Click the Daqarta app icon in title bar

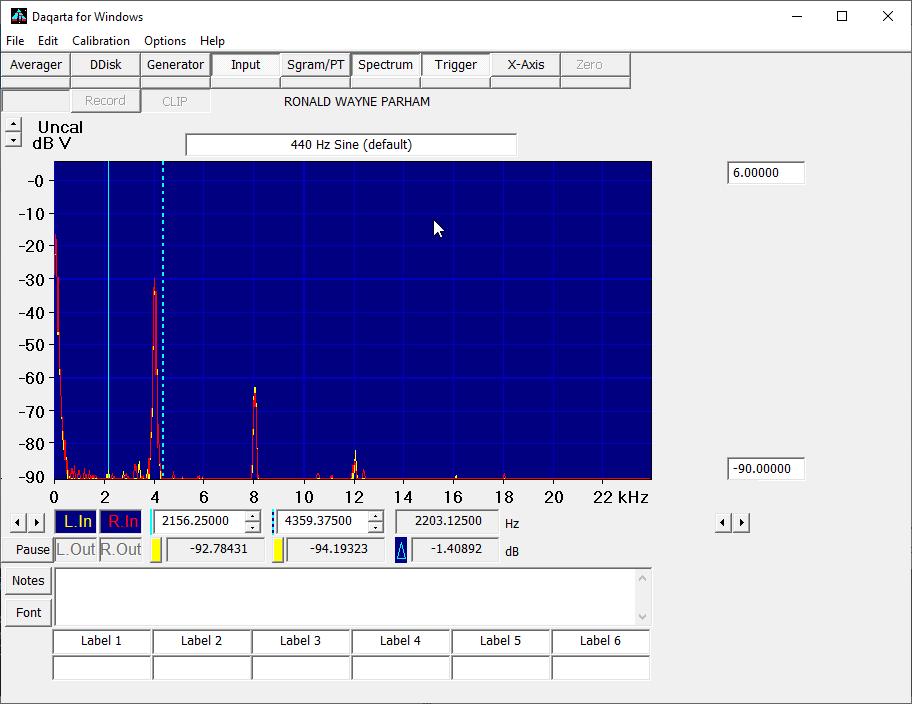pos(17,16)
